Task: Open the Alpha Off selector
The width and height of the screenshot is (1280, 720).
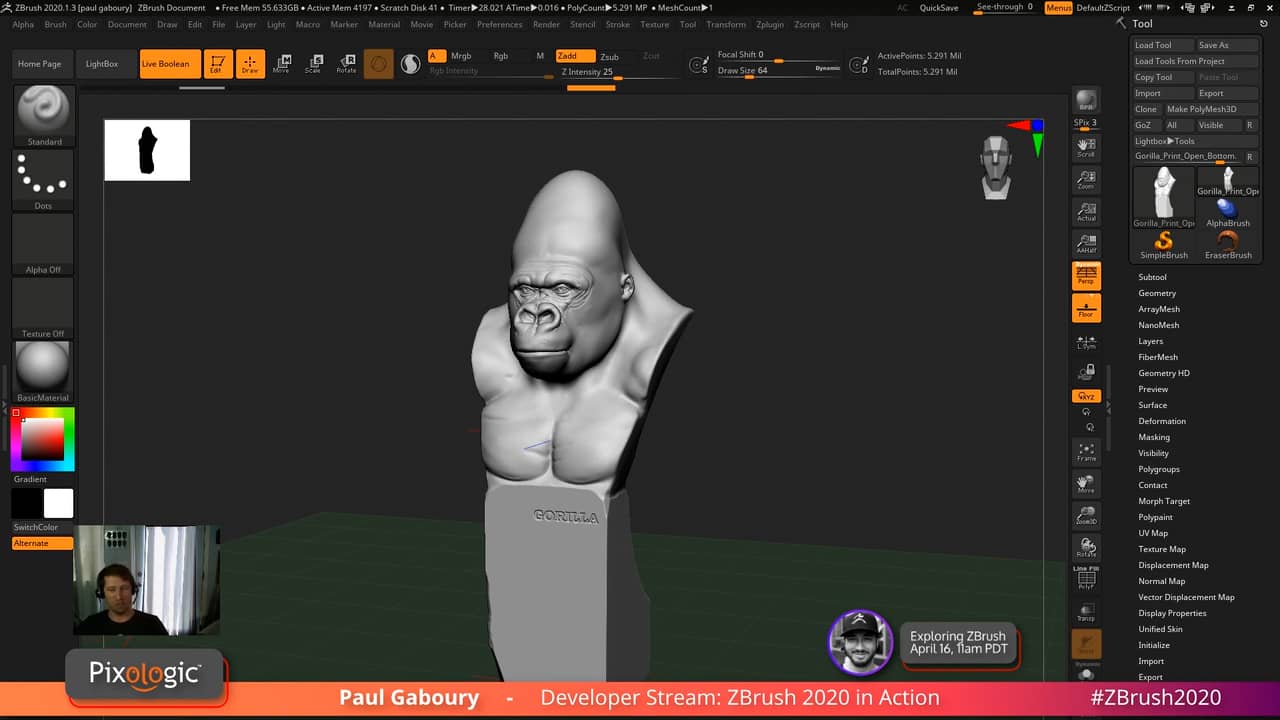Action: (43, 244)
